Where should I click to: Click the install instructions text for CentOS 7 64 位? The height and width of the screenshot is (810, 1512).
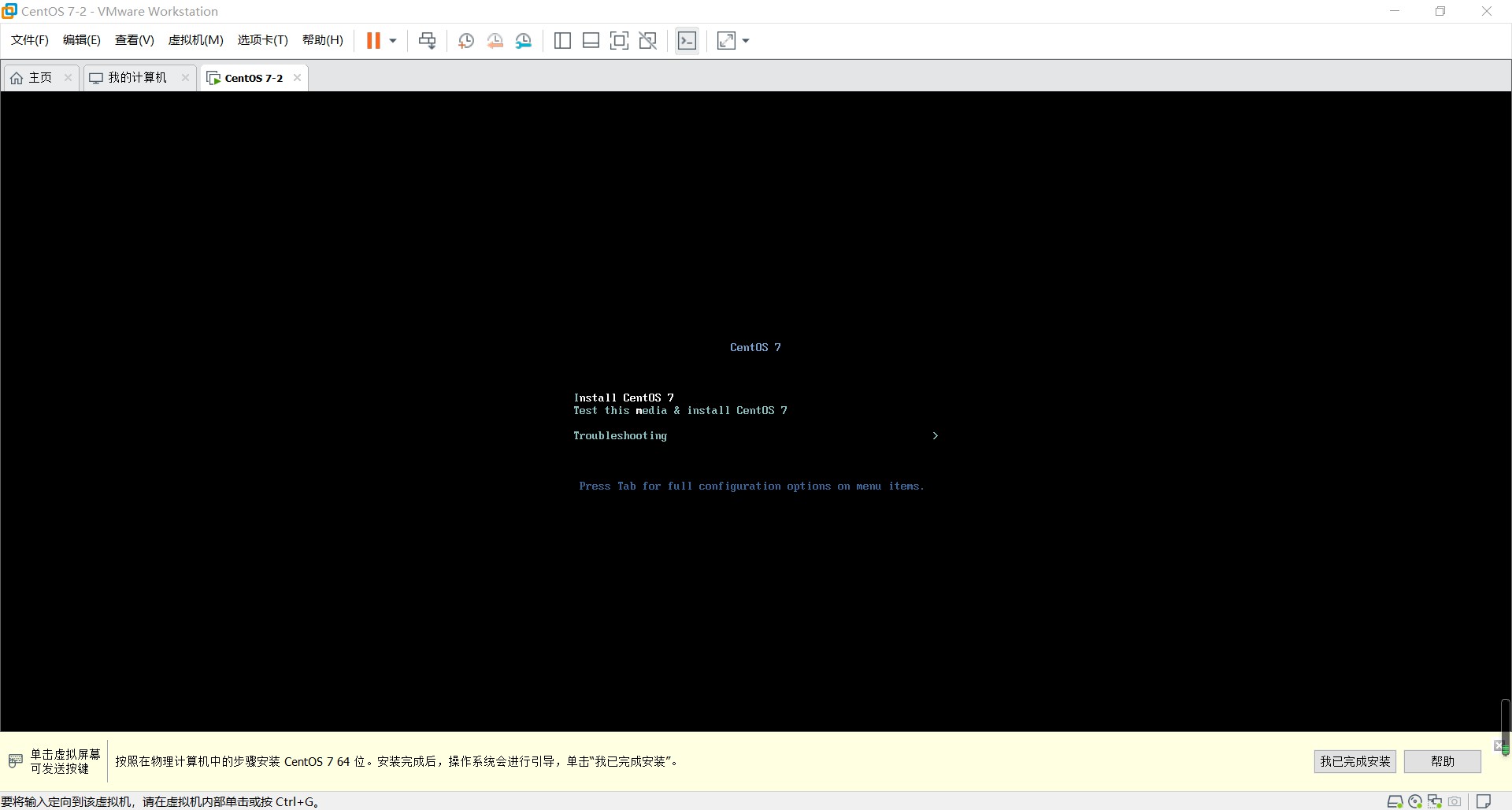(x=396, y=761)
